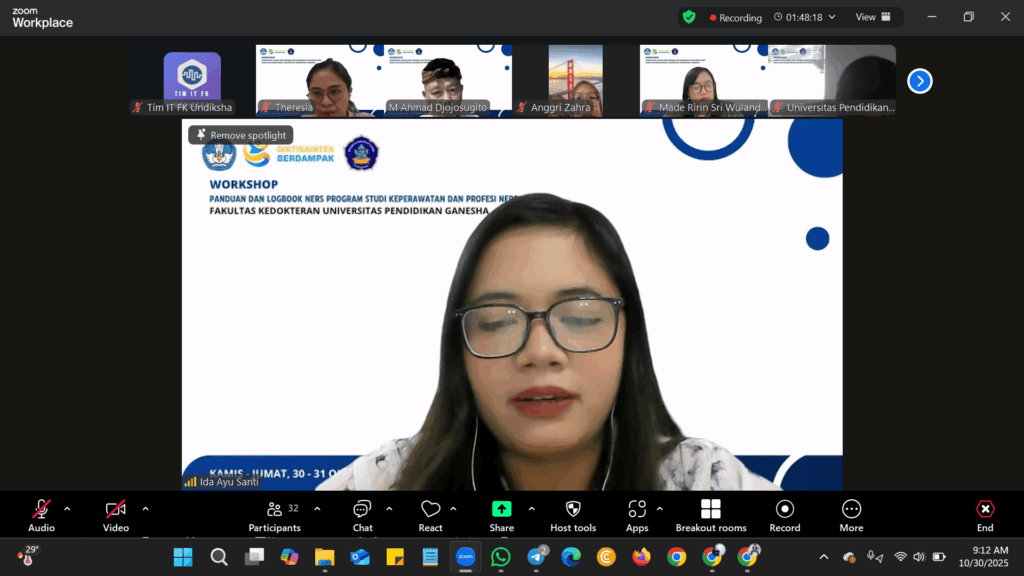The height and width of the screenshot is (576, 1024).
Task: Click the green Share screen icon
Action: [501, 510]
